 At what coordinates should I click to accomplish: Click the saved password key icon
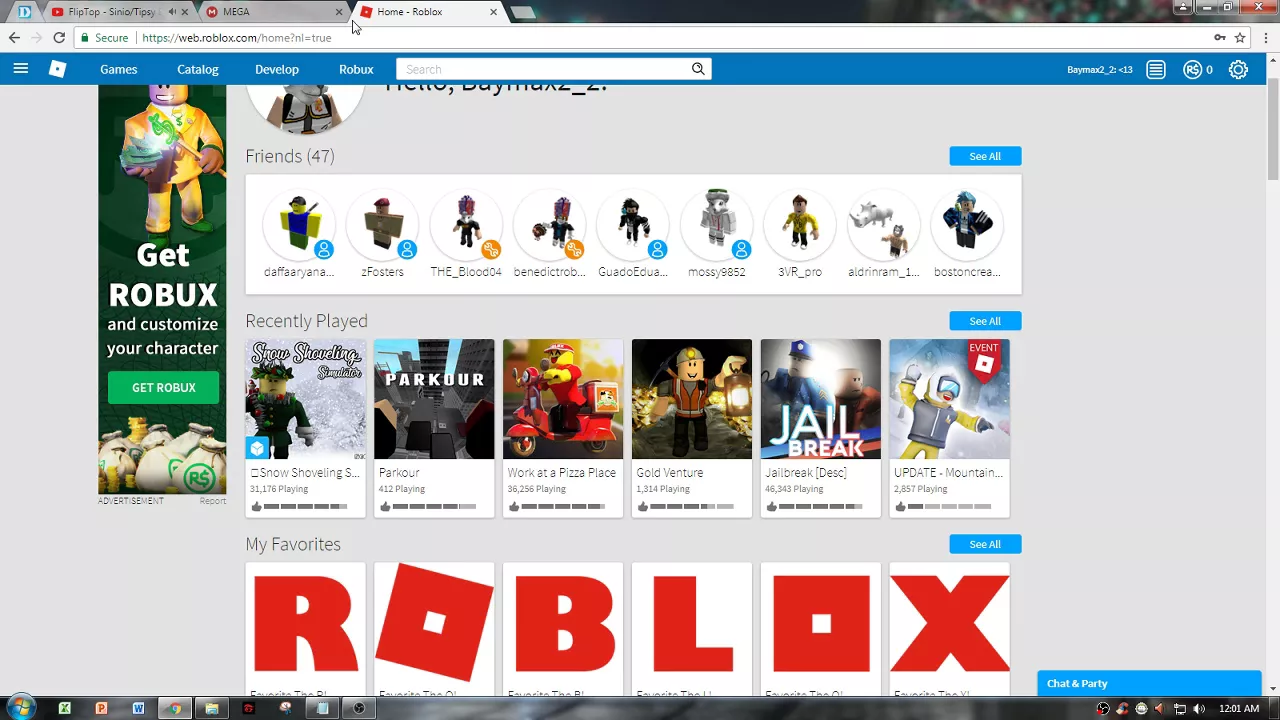(x=1220, y=38)
